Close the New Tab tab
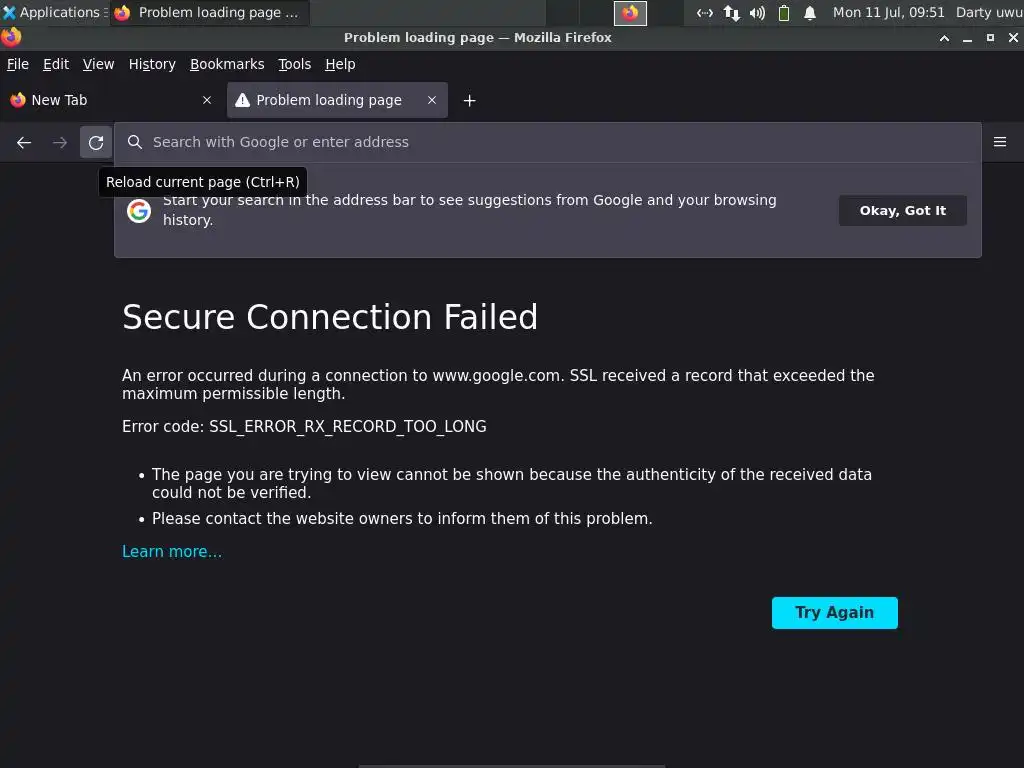Image resolution: width=1024 pixels, height=768 pixels. point(207,100)
